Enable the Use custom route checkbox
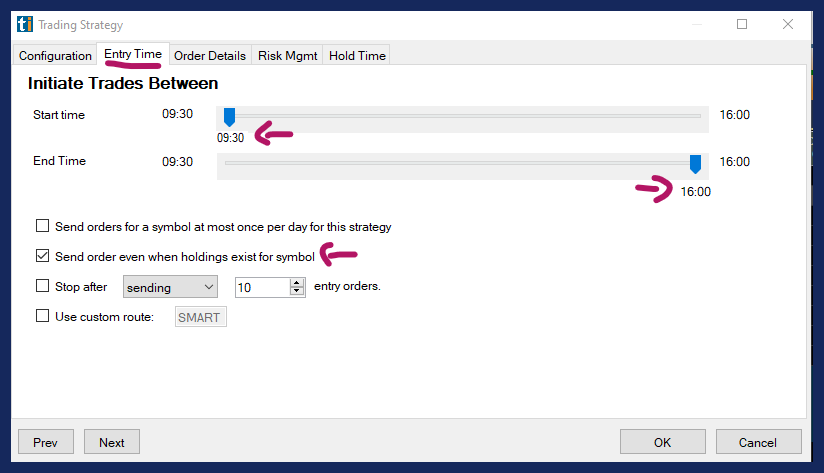The width and height of the screenshot is (824, 473). tap(42, 316)
